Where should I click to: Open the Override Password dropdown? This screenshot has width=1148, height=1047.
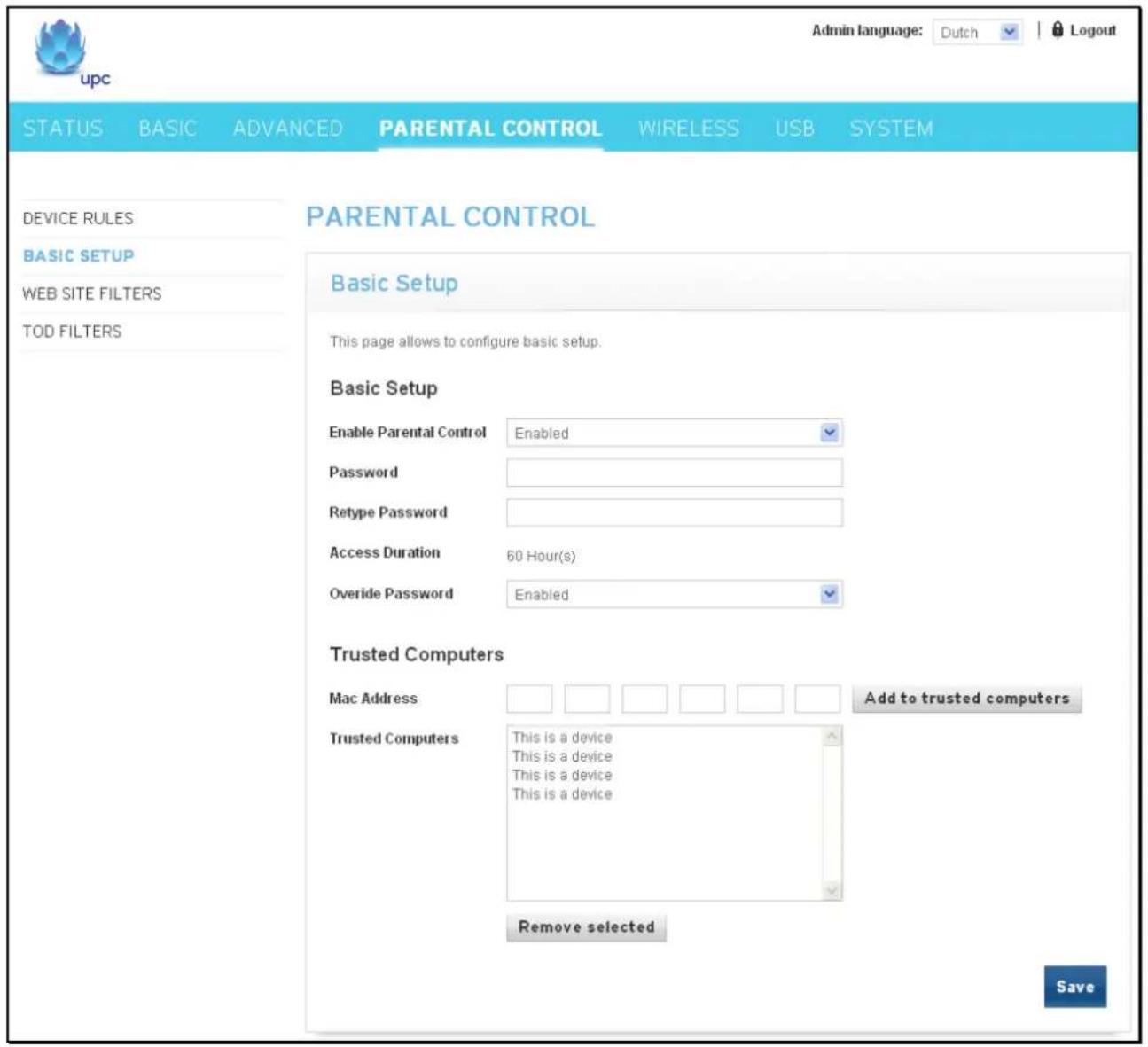675,594
